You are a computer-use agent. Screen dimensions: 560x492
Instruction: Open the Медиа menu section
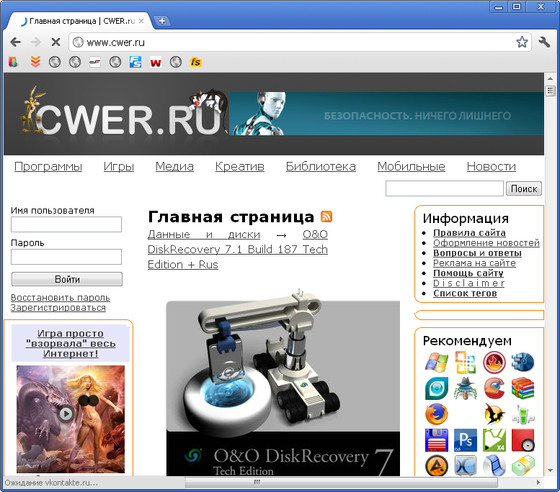(174, 167)
